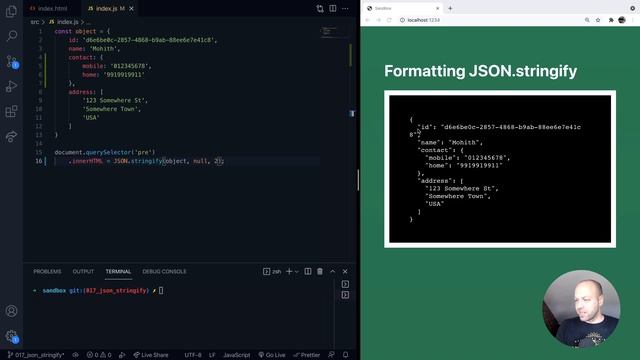
Task: Click the errors and warnings count in the status bar
Action: click(x=99, y=355)
